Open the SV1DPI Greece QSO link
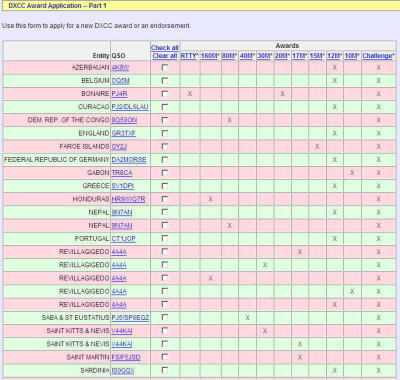 122,186
